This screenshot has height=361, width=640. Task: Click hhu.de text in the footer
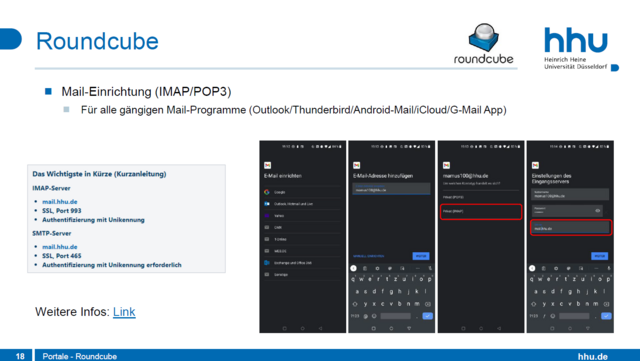point(593,356)
